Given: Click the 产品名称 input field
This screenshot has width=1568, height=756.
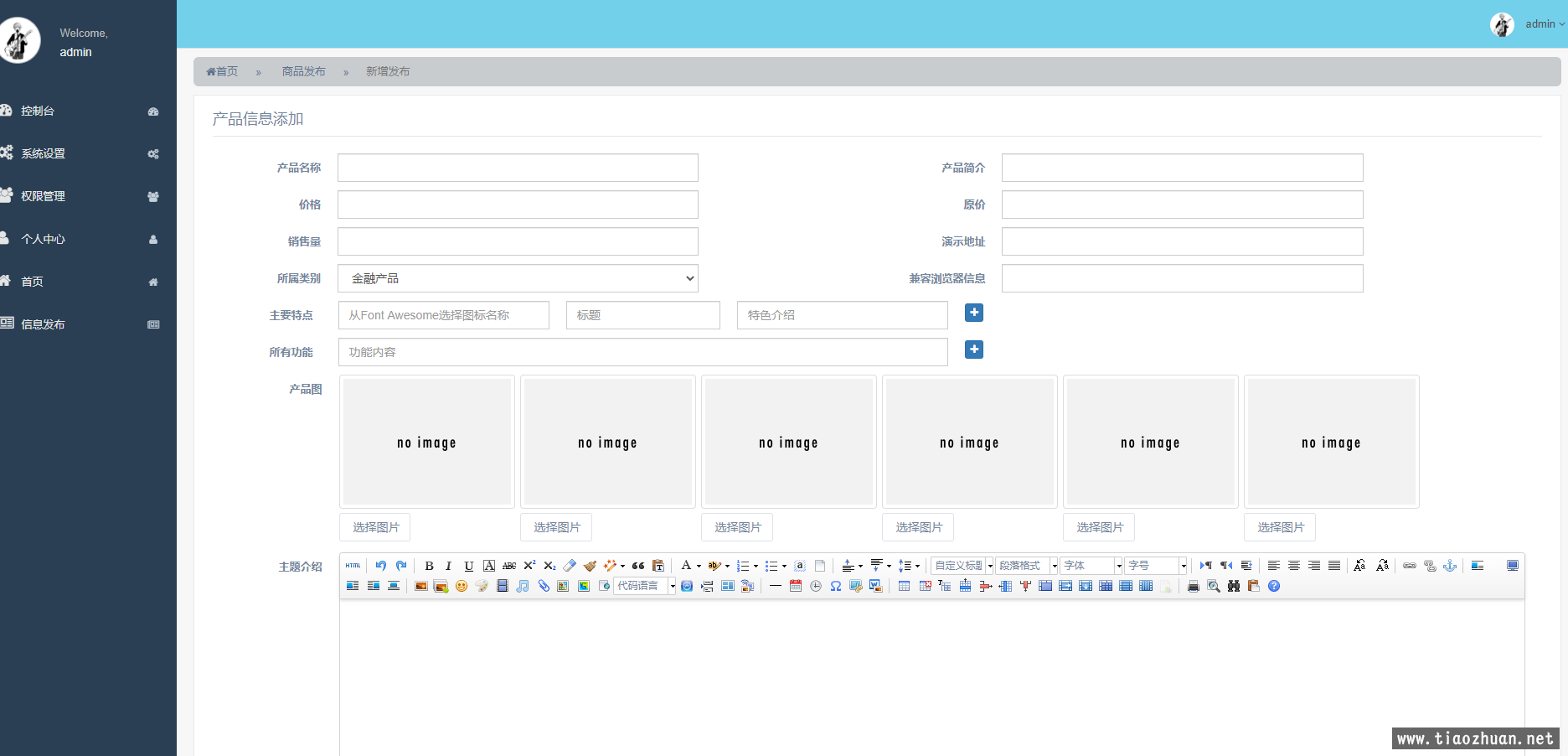Looking at the screenshot, I should coord(518,168).
